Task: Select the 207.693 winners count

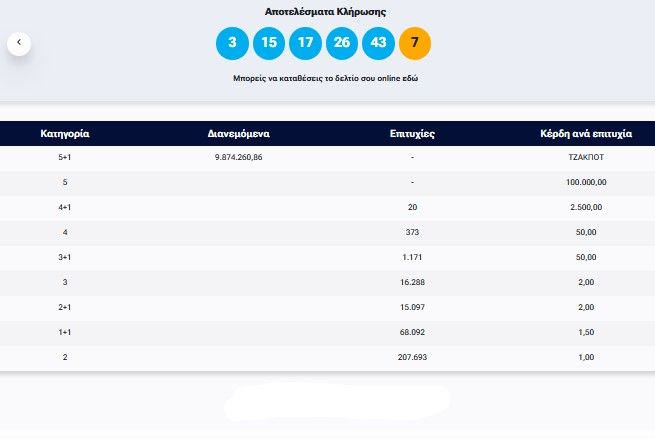Action: (411, 356)
